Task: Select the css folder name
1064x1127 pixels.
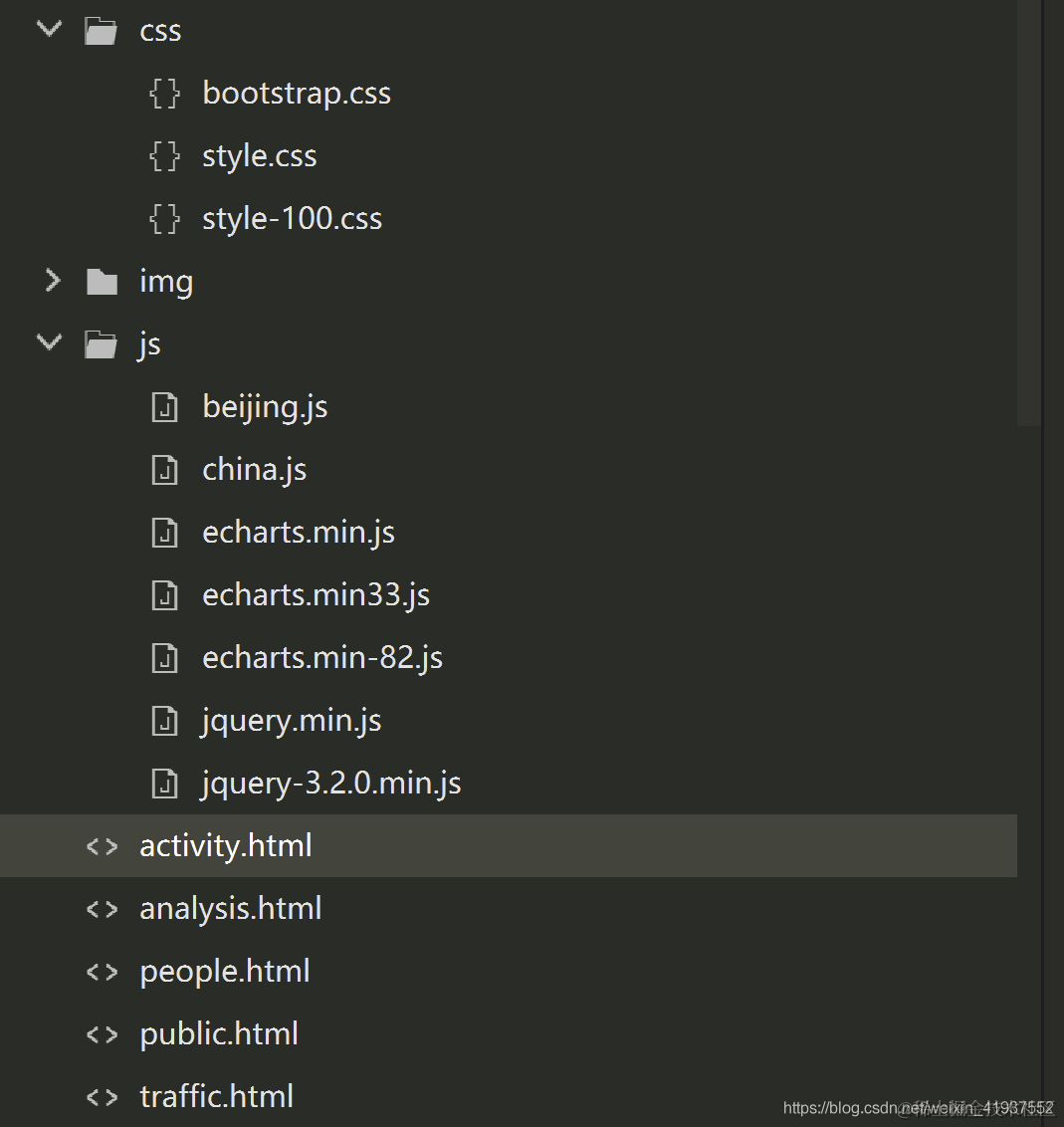Action: tap(160, 31)
